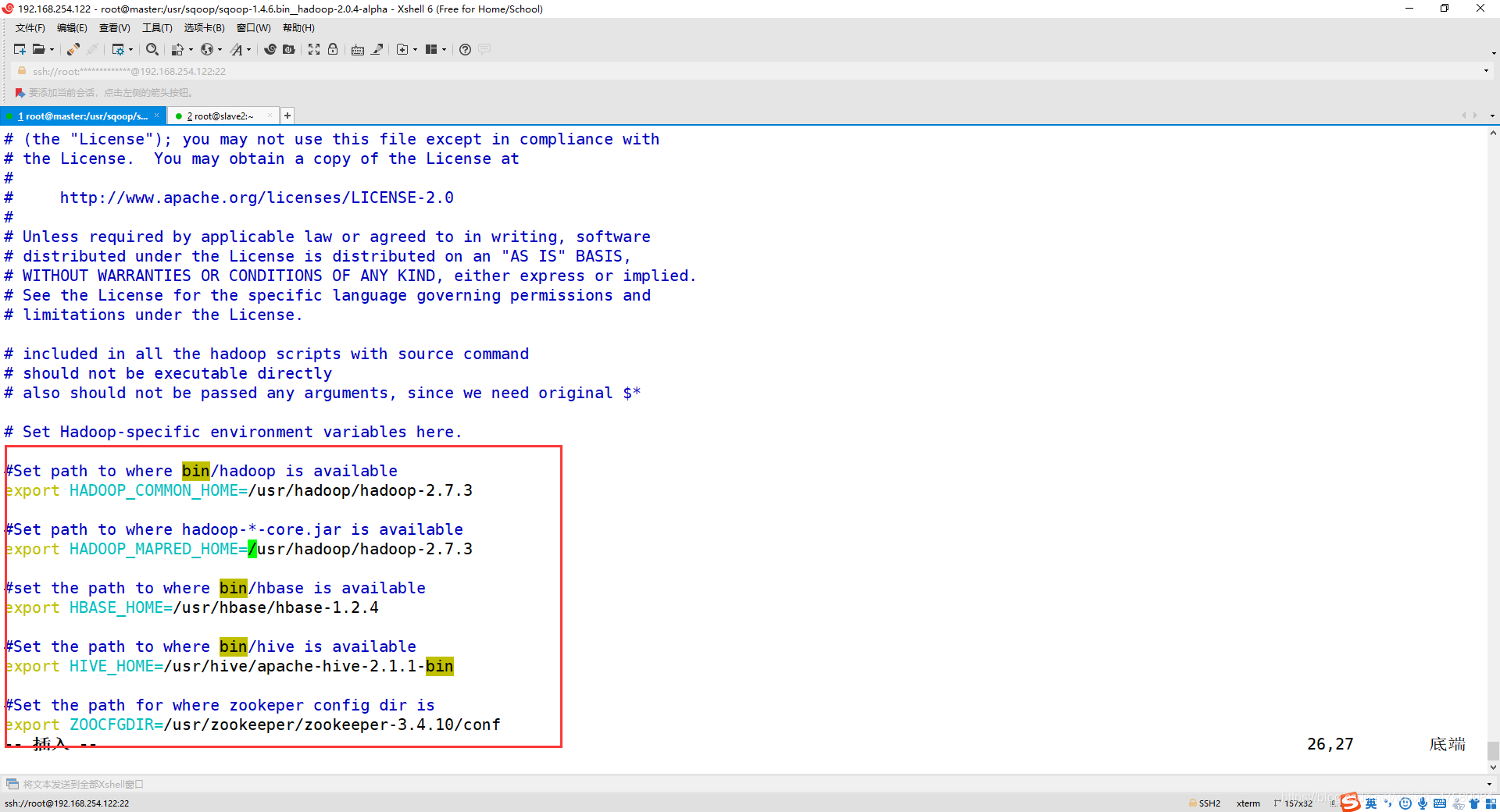Image resolution: width=1500 pixels, height=812 pixels.
Task: Click the ssh address bar field
Action: [x=750, y=71]
